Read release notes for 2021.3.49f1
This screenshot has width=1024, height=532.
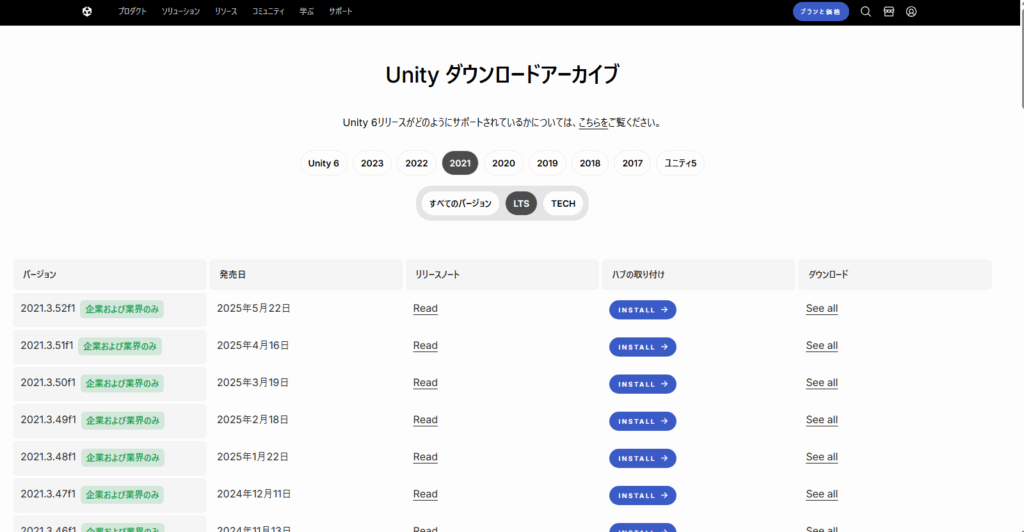(x=425, y=420)
